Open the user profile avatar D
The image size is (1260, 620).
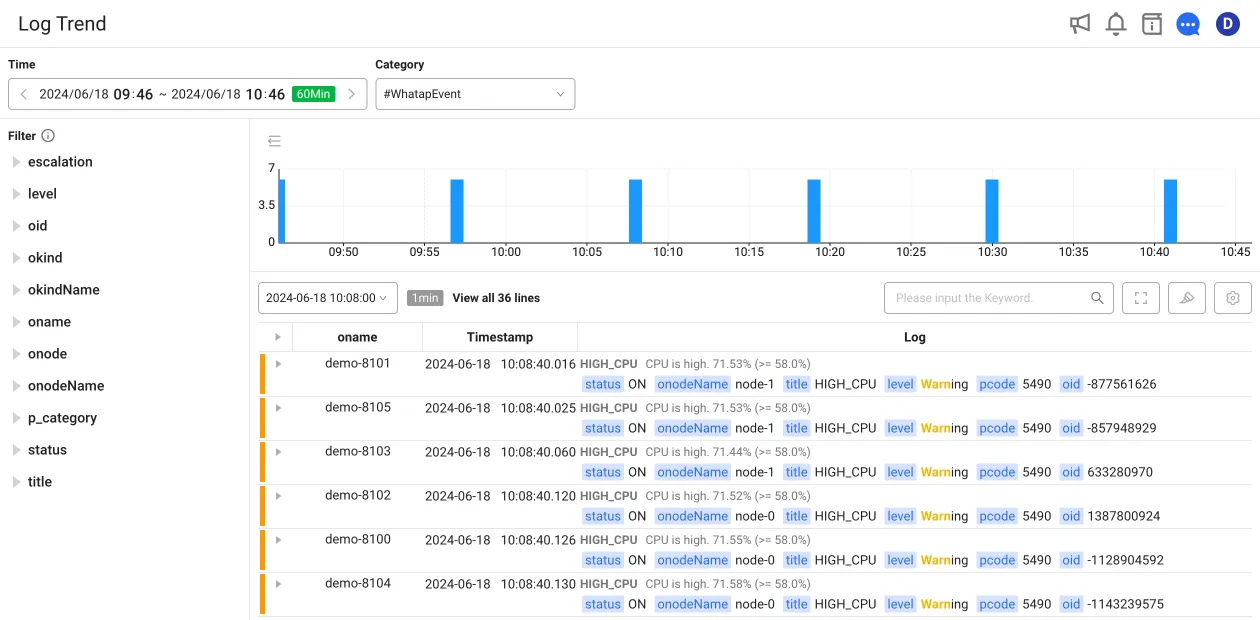coord(1228,24)
